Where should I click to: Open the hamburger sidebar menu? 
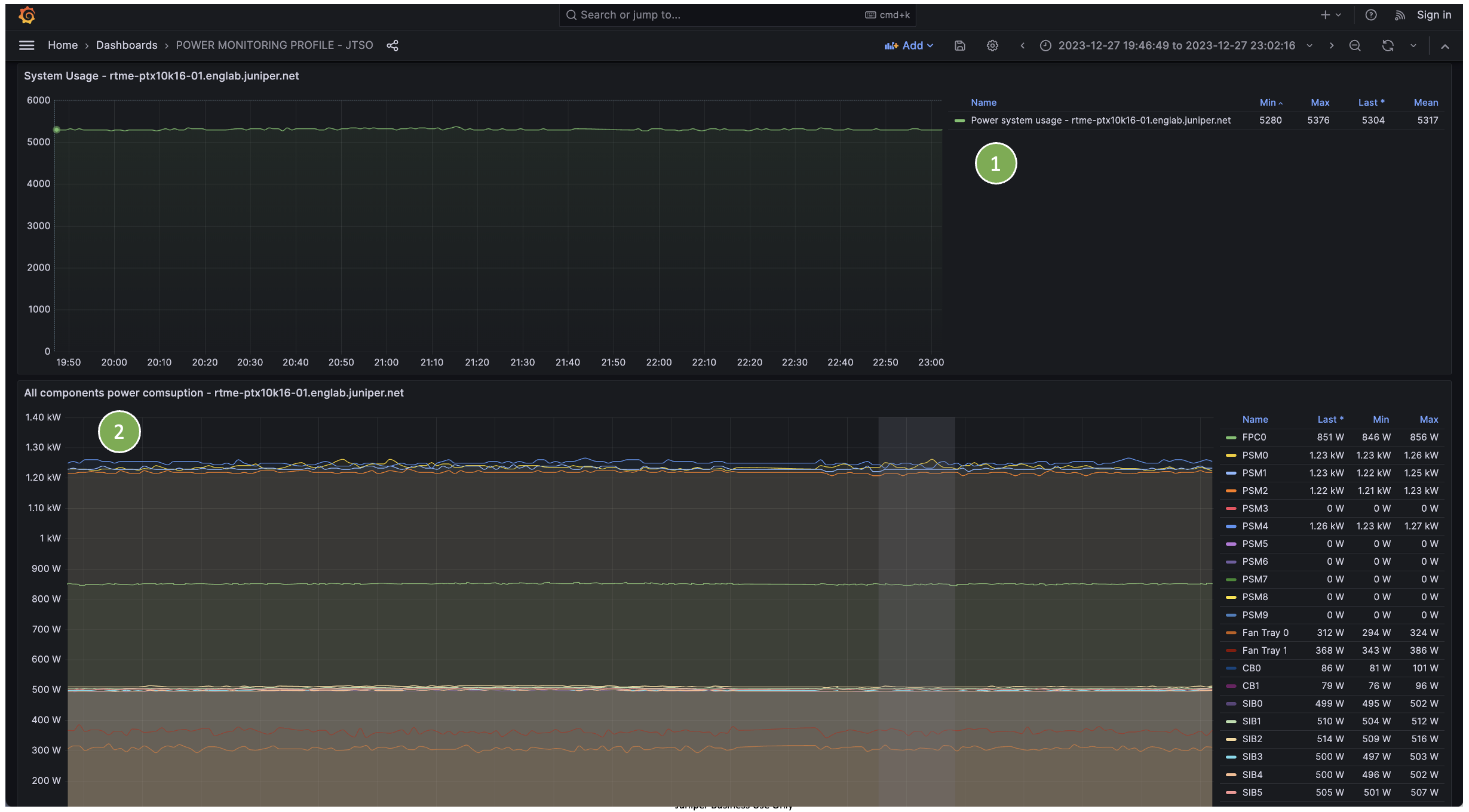click(27, 45)
